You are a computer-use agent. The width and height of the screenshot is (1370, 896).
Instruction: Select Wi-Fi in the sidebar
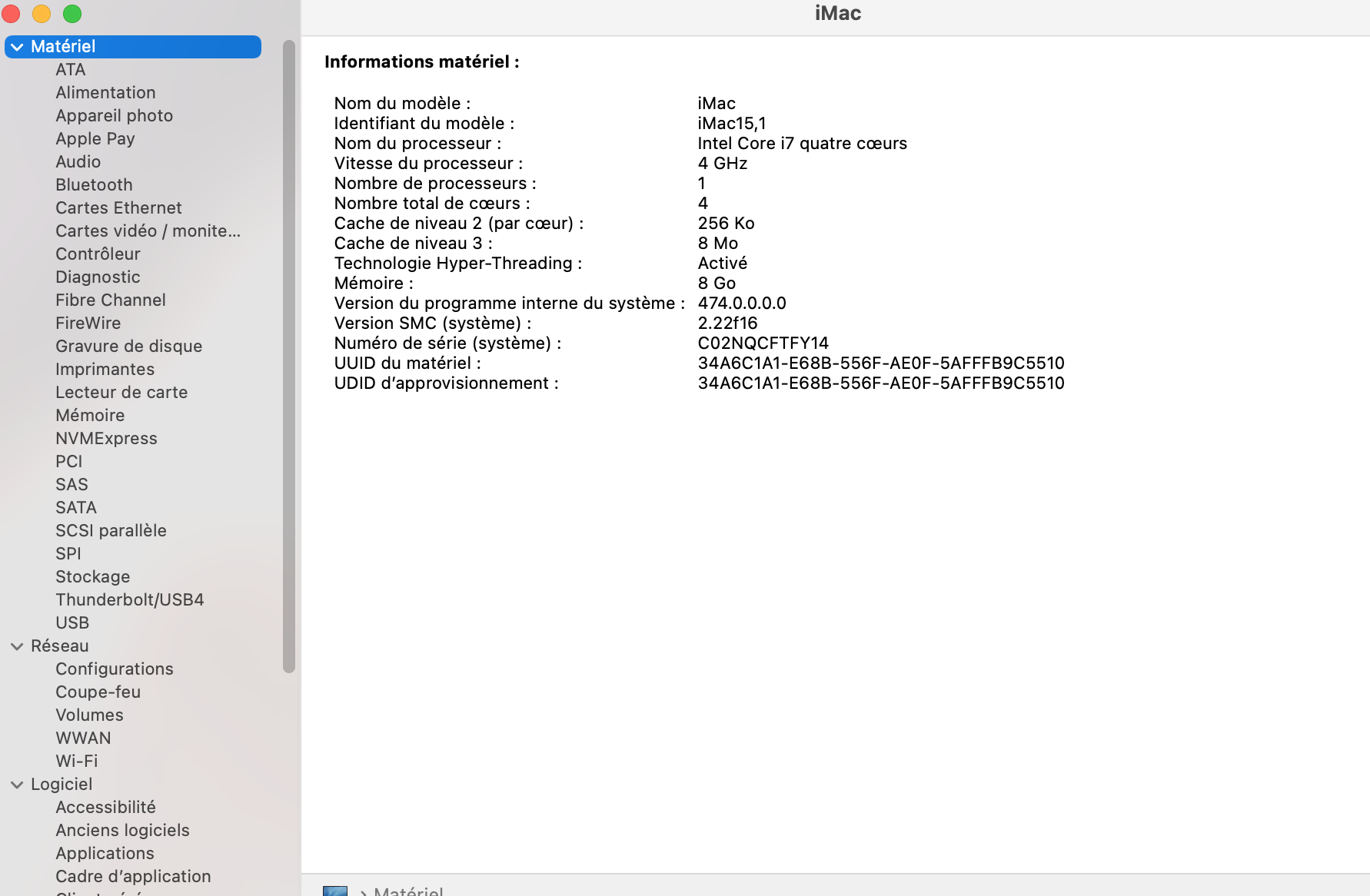pyautogui.click(x=77, y=762)
